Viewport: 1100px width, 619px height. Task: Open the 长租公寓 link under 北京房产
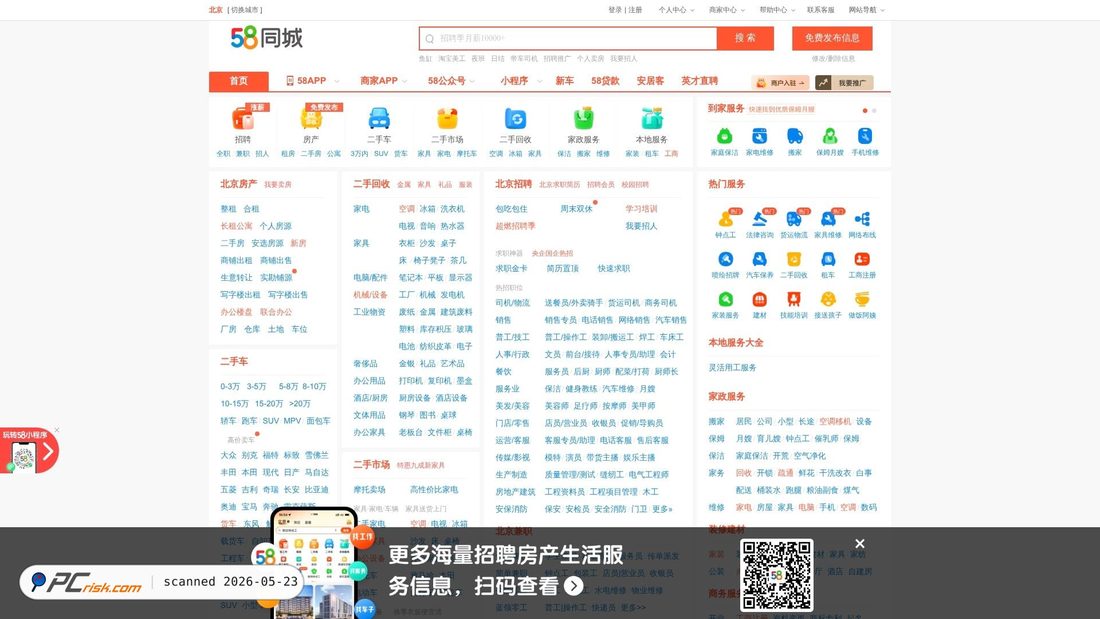(x=236, y=226)
